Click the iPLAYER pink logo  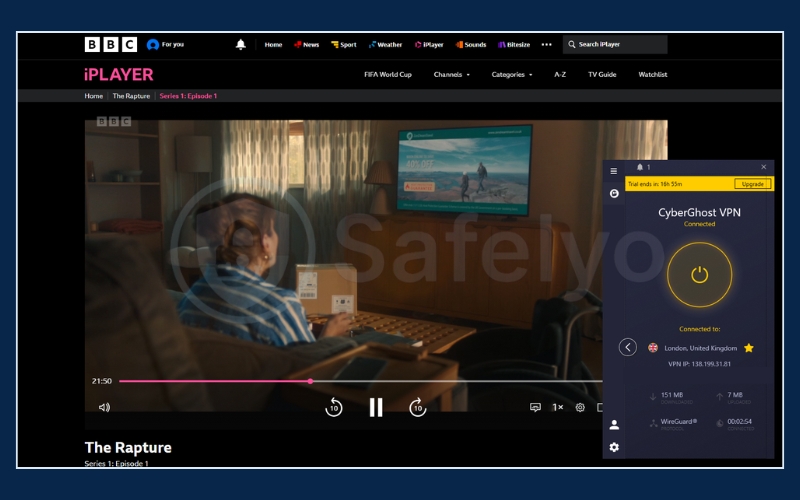point(118,74)
